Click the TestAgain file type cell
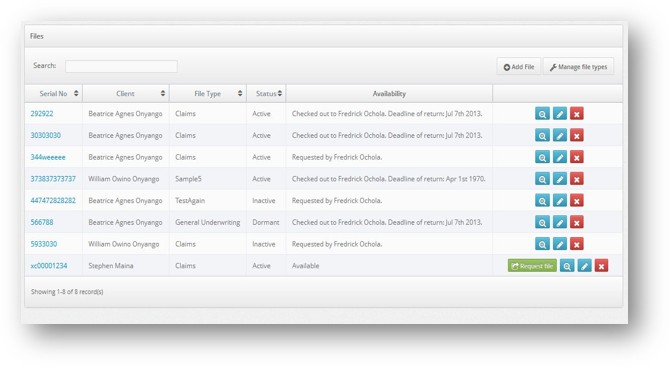This screenshot has height=366, width=670. 190,200
